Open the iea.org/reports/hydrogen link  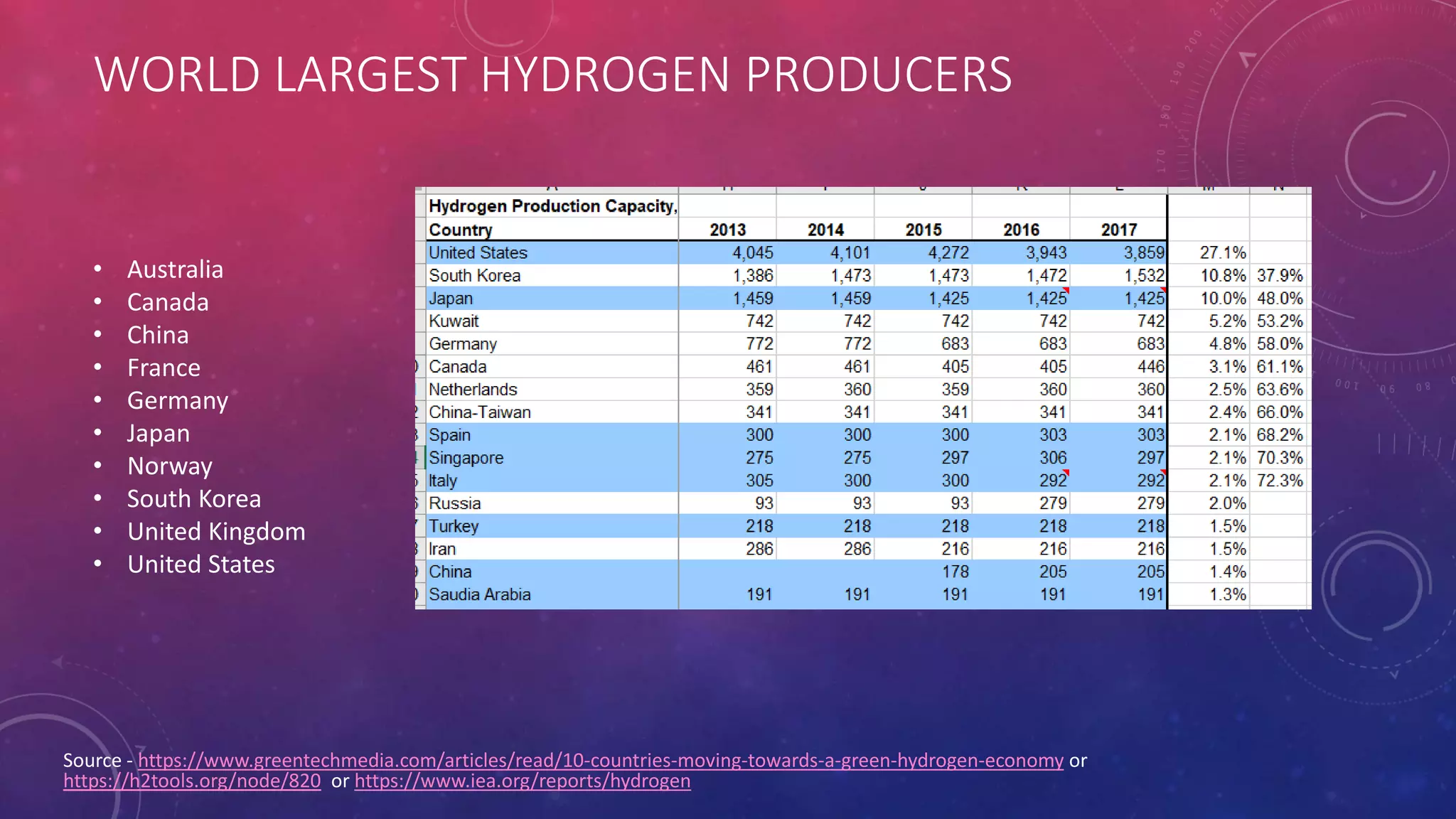pos(523,781)
